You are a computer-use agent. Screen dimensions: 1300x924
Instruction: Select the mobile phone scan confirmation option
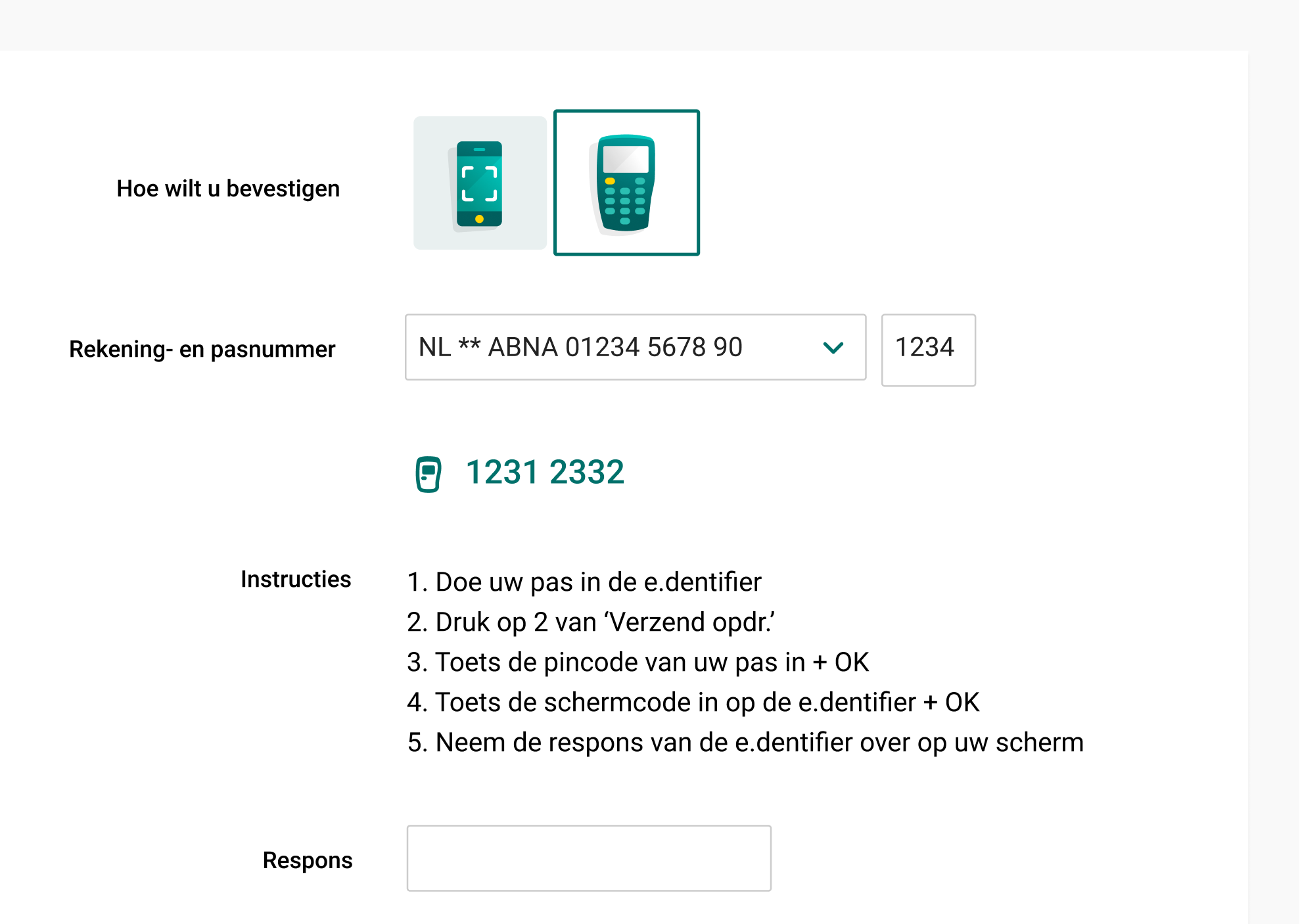(480, 183)
